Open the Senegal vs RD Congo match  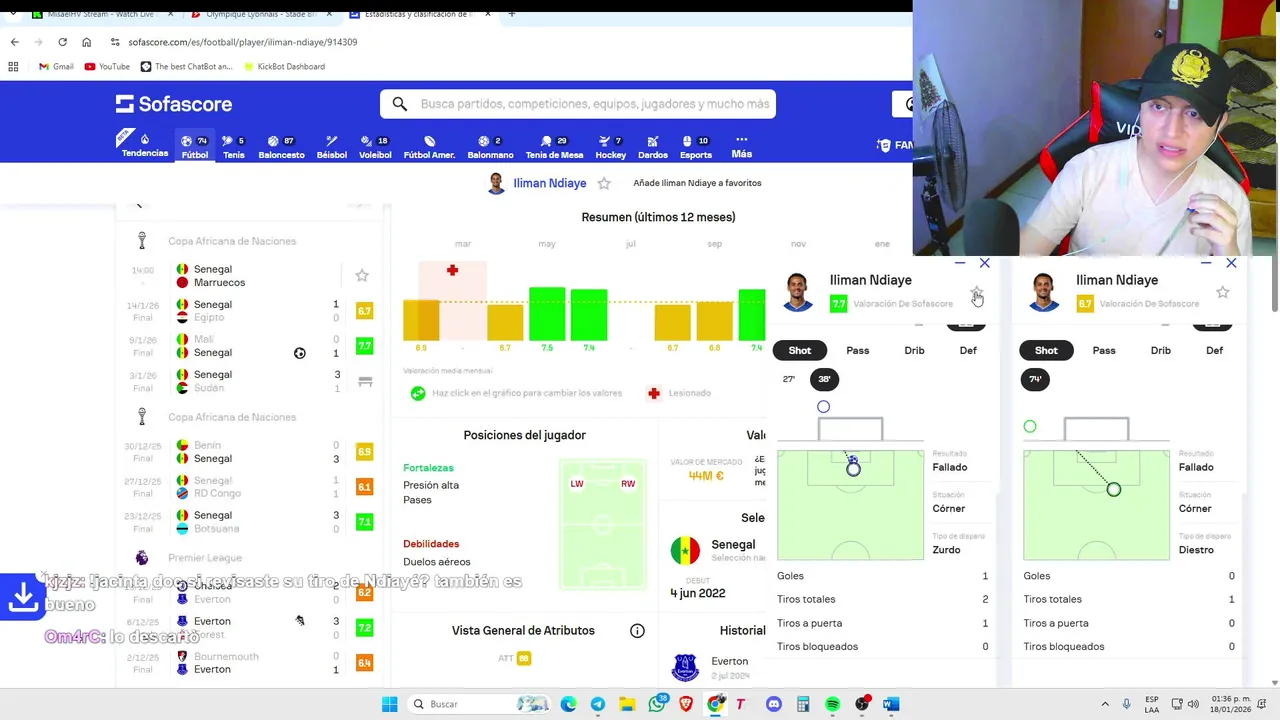tap(248, 487)
